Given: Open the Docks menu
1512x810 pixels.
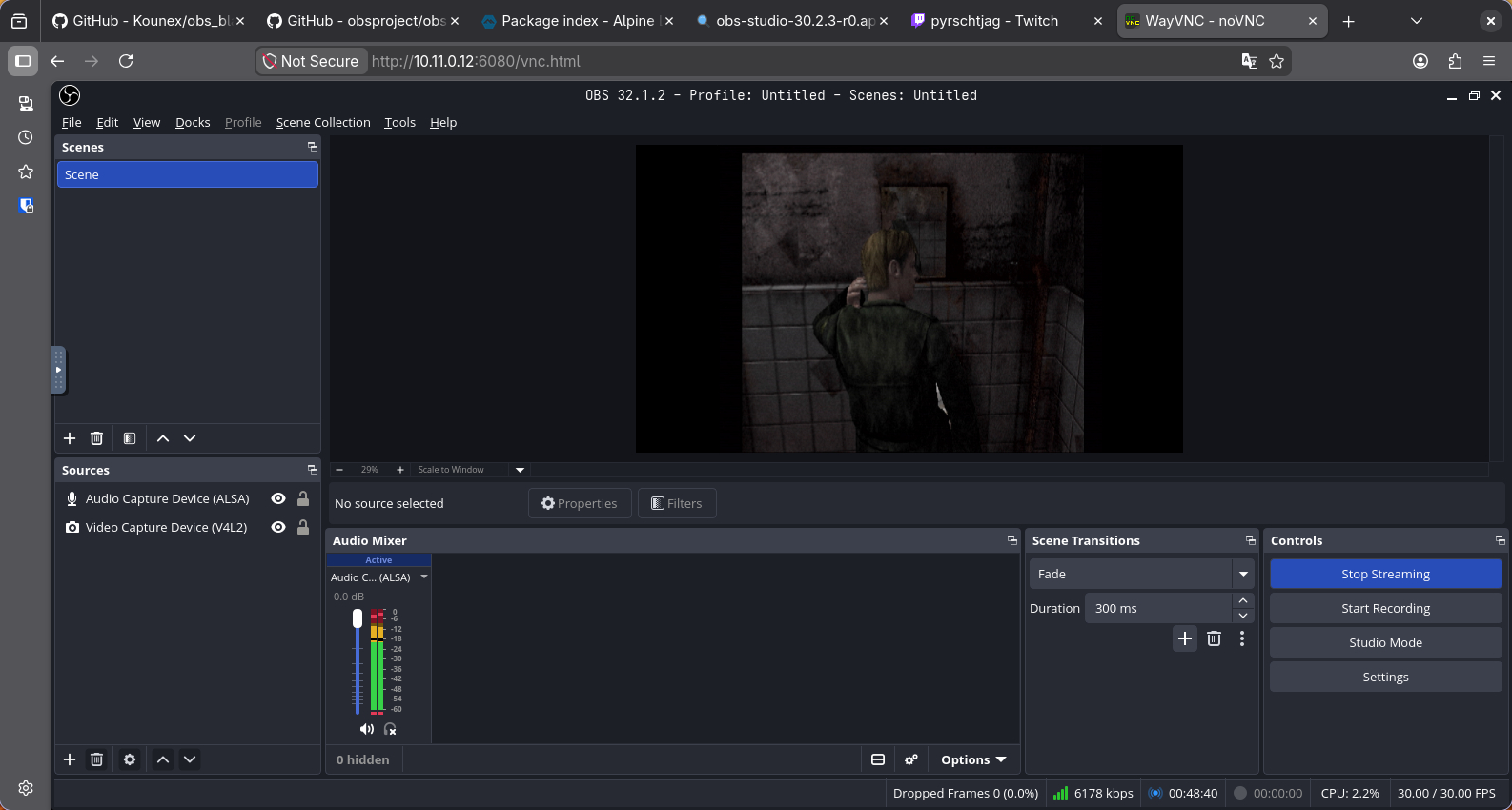Looking at the screenshot, I should [x=193, y=122].
